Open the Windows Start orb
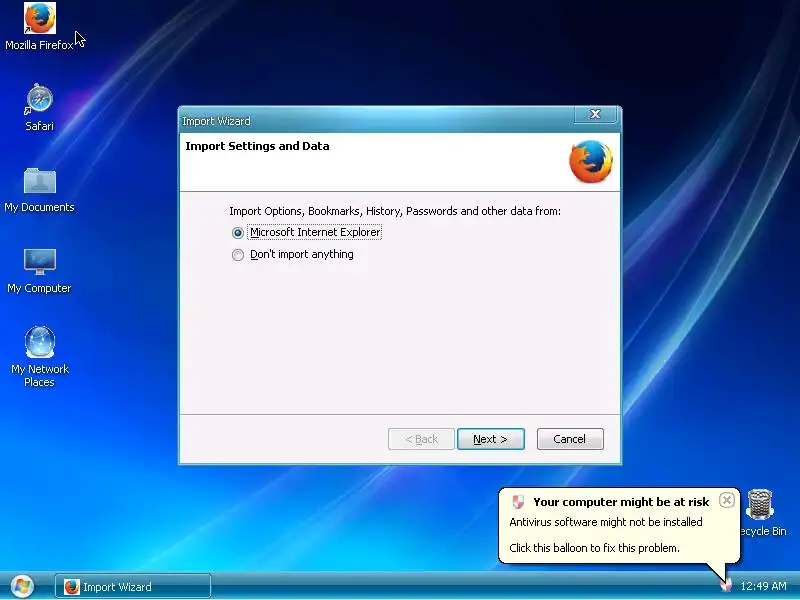Viewport: 800px width, 600px height. point(22,586)
